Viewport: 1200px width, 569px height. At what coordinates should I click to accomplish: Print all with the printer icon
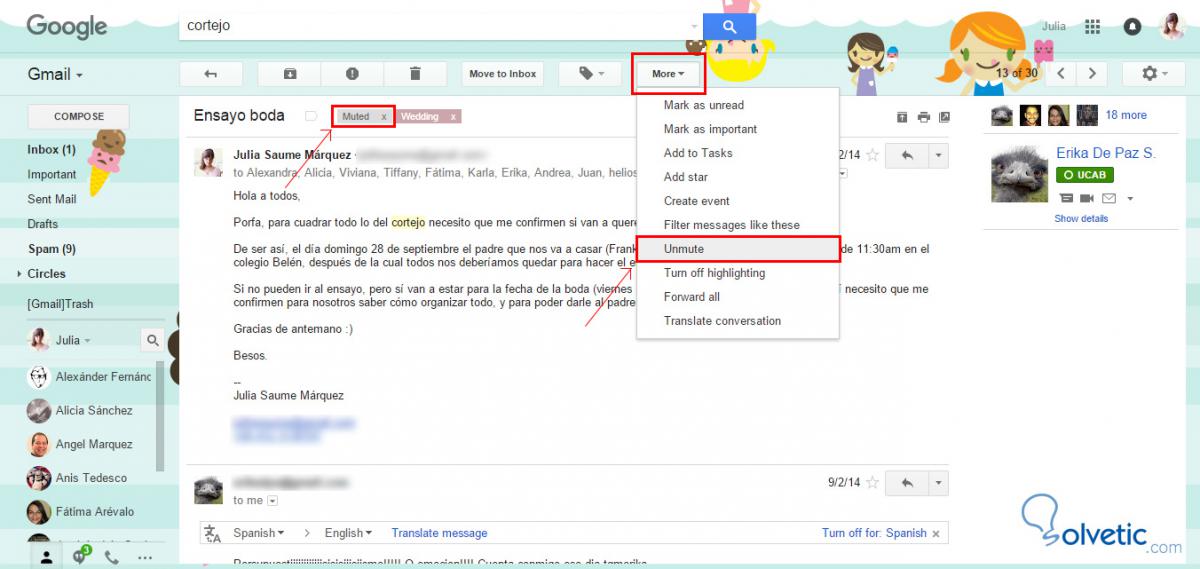point(923,117)
